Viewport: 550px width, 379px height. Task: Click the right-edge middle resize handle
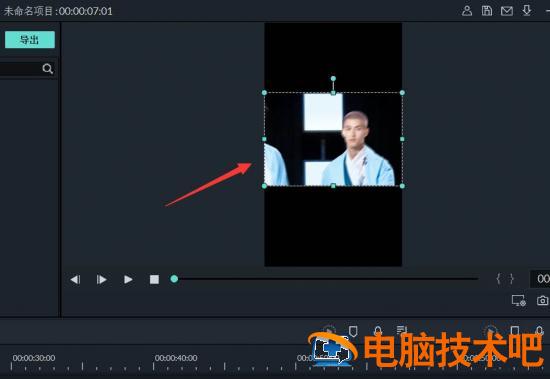(x=402, y=139)
